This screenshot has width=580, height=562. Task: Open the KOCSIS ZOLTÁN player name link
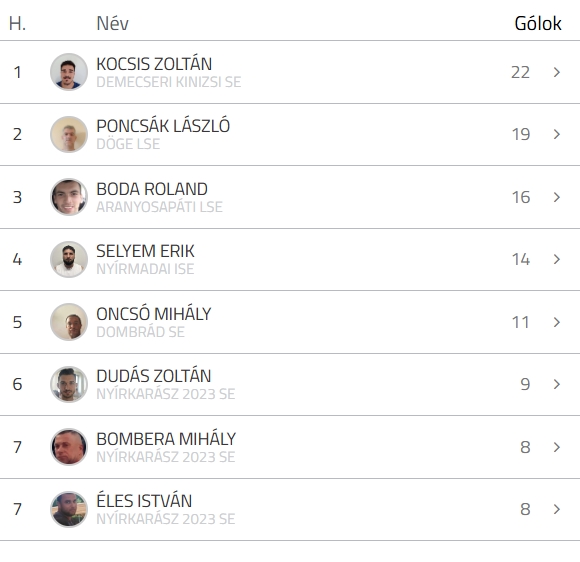click(154, 64)
